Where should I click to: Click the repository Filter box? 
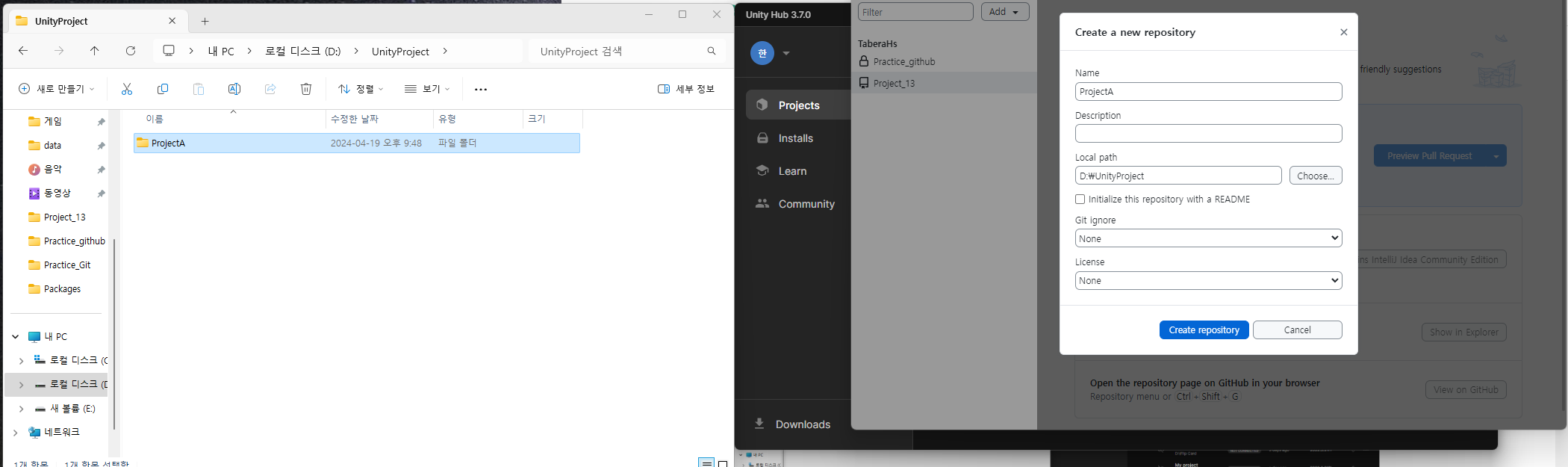click(x=915, y=12)
